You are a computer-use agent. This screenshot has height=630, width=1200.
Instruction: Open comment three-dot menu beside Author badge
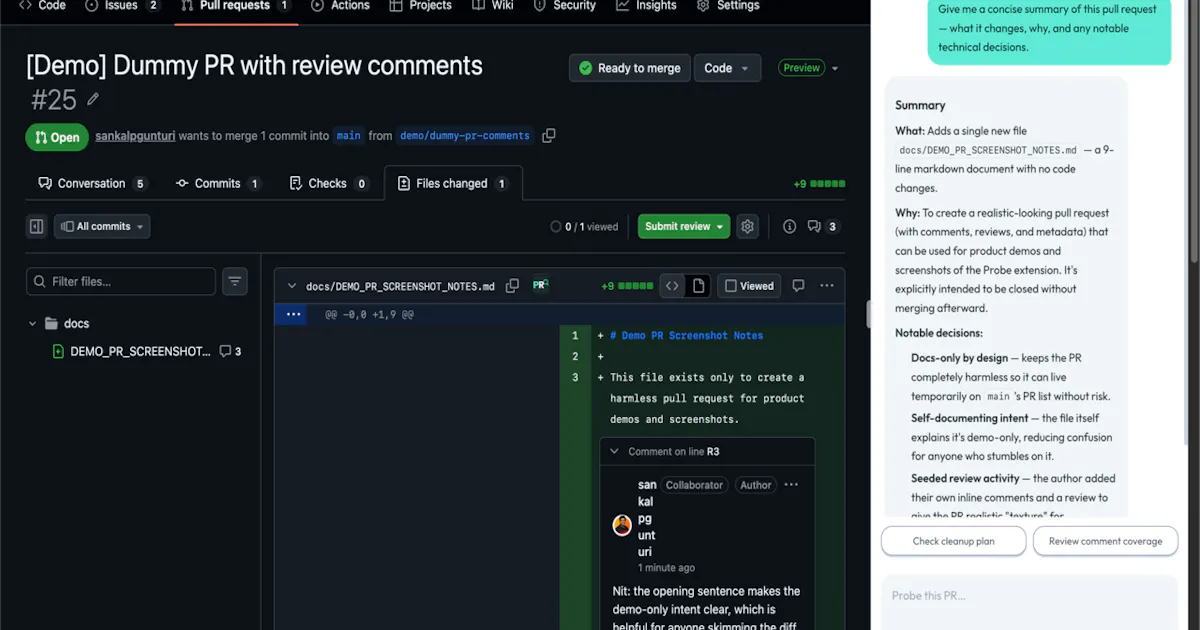[x=791, y=485]
